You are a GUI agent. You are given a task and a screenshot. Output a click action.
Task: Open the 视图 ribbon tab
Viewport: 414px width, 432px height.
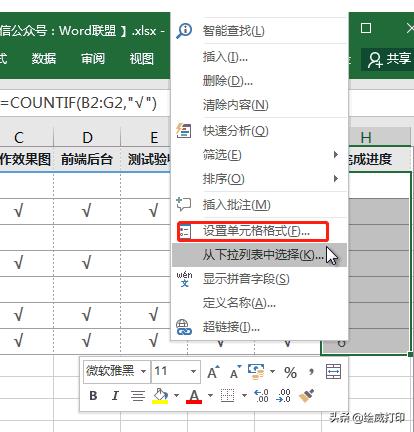click(x=142, y=59)
